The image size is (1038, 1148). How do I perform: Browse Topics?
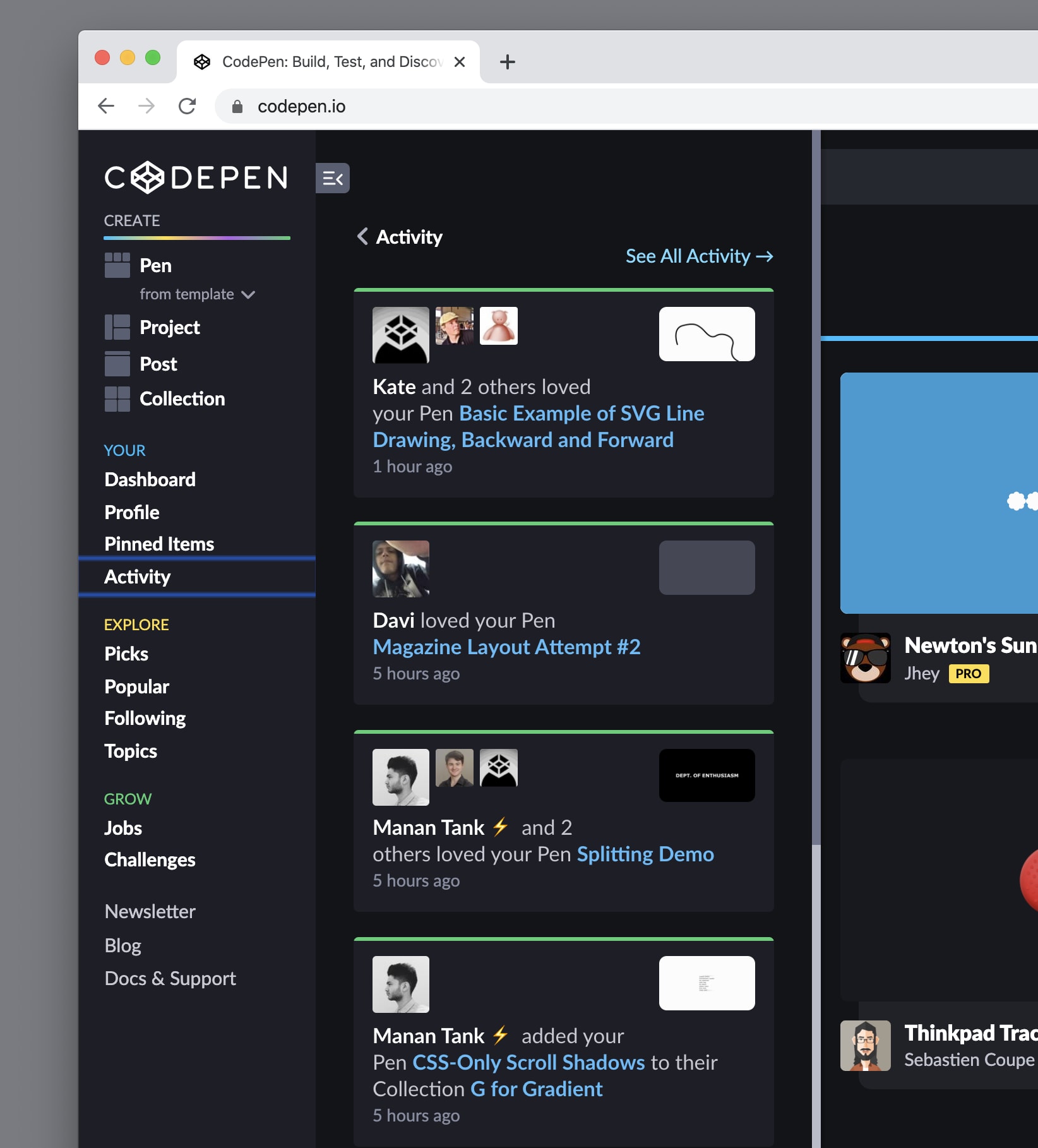(x=131, y=751)
